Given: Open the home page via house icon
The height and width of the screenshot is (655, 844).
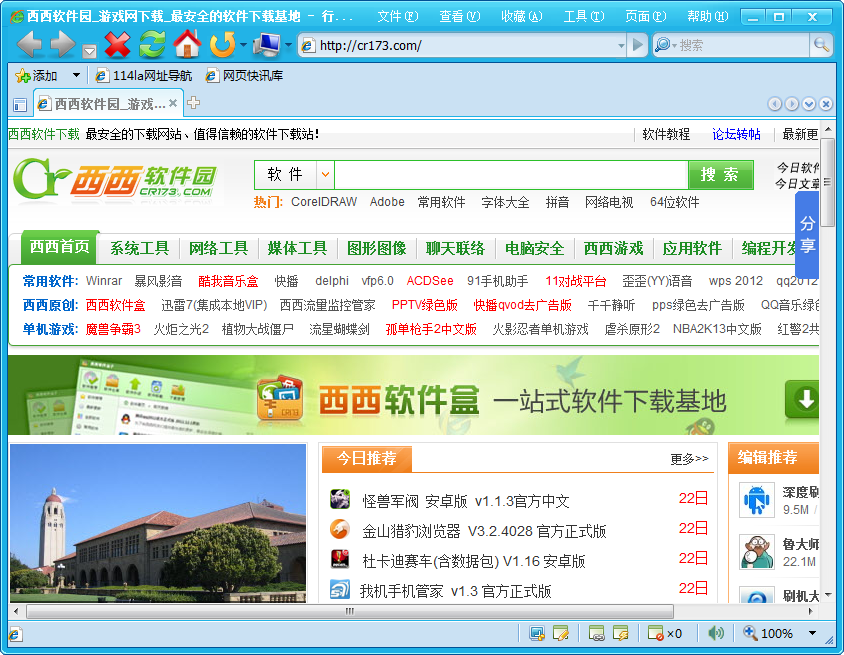Looking at the screenshot, I should point(187,44).
